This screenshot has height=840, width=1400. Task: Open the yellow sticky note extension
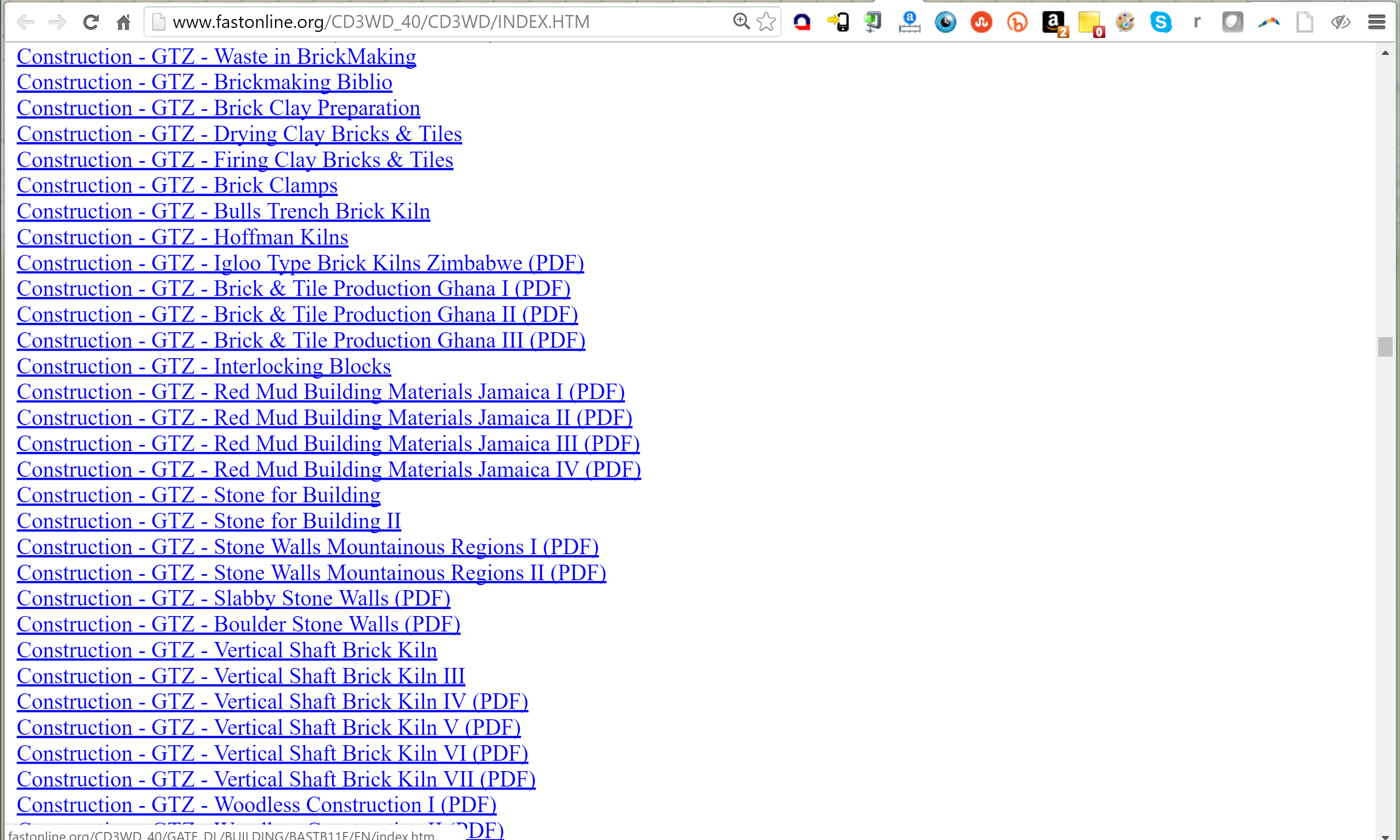1090,23
